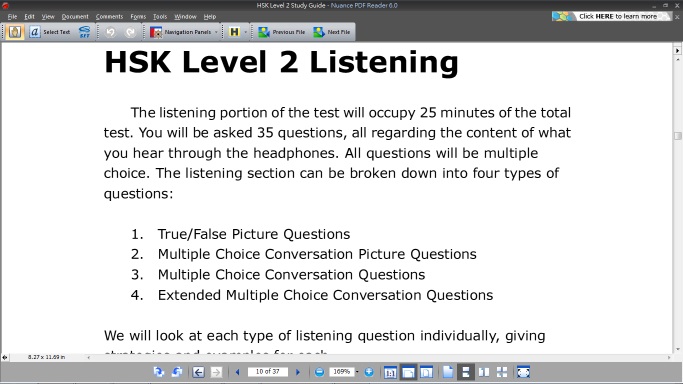
Task: Open the Navigation Panels dropdown
Action: click(183, 32)
